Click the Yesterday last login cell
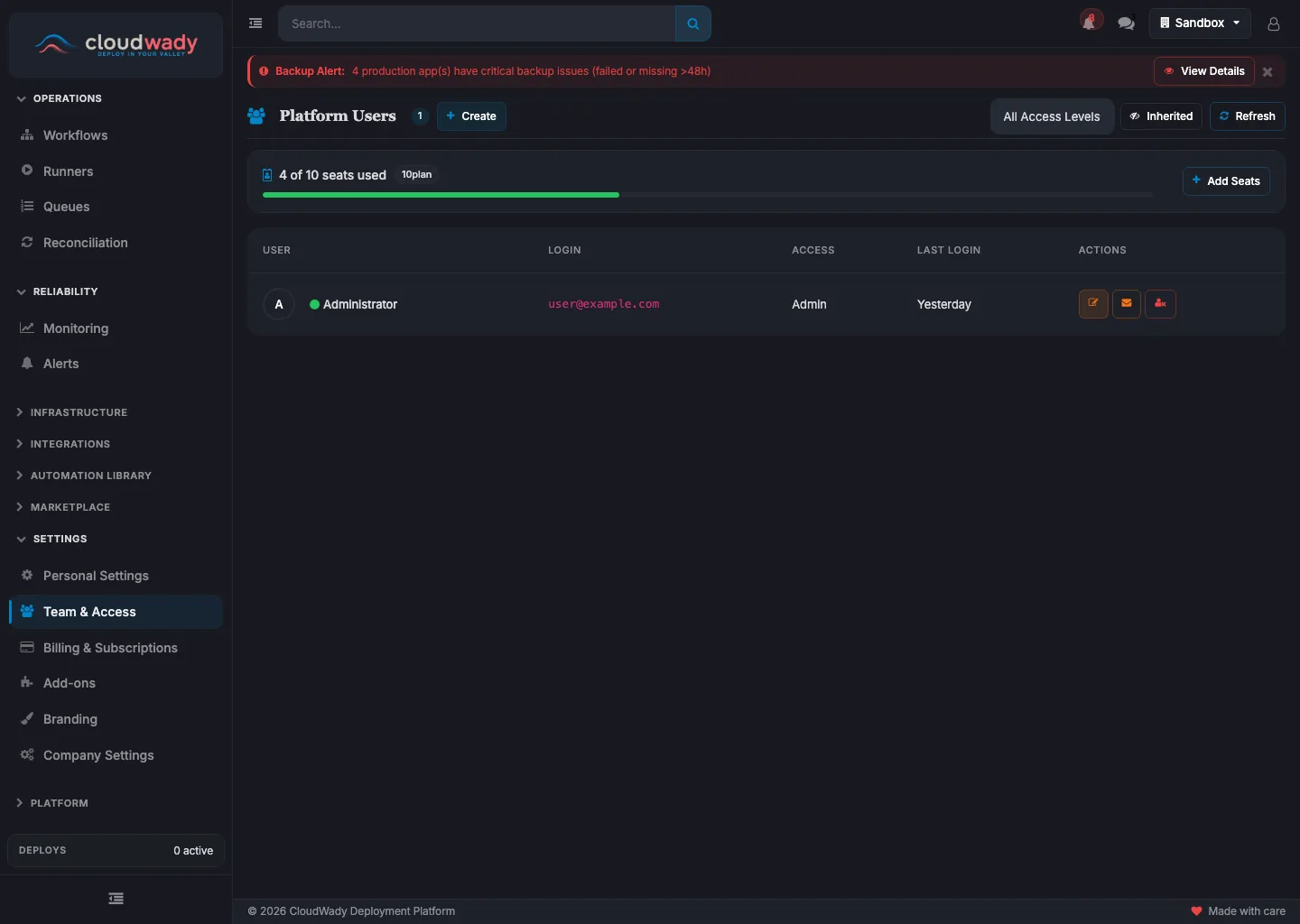Image resolution: width=1300 pixels, height=924 pixels. (944, 304)
